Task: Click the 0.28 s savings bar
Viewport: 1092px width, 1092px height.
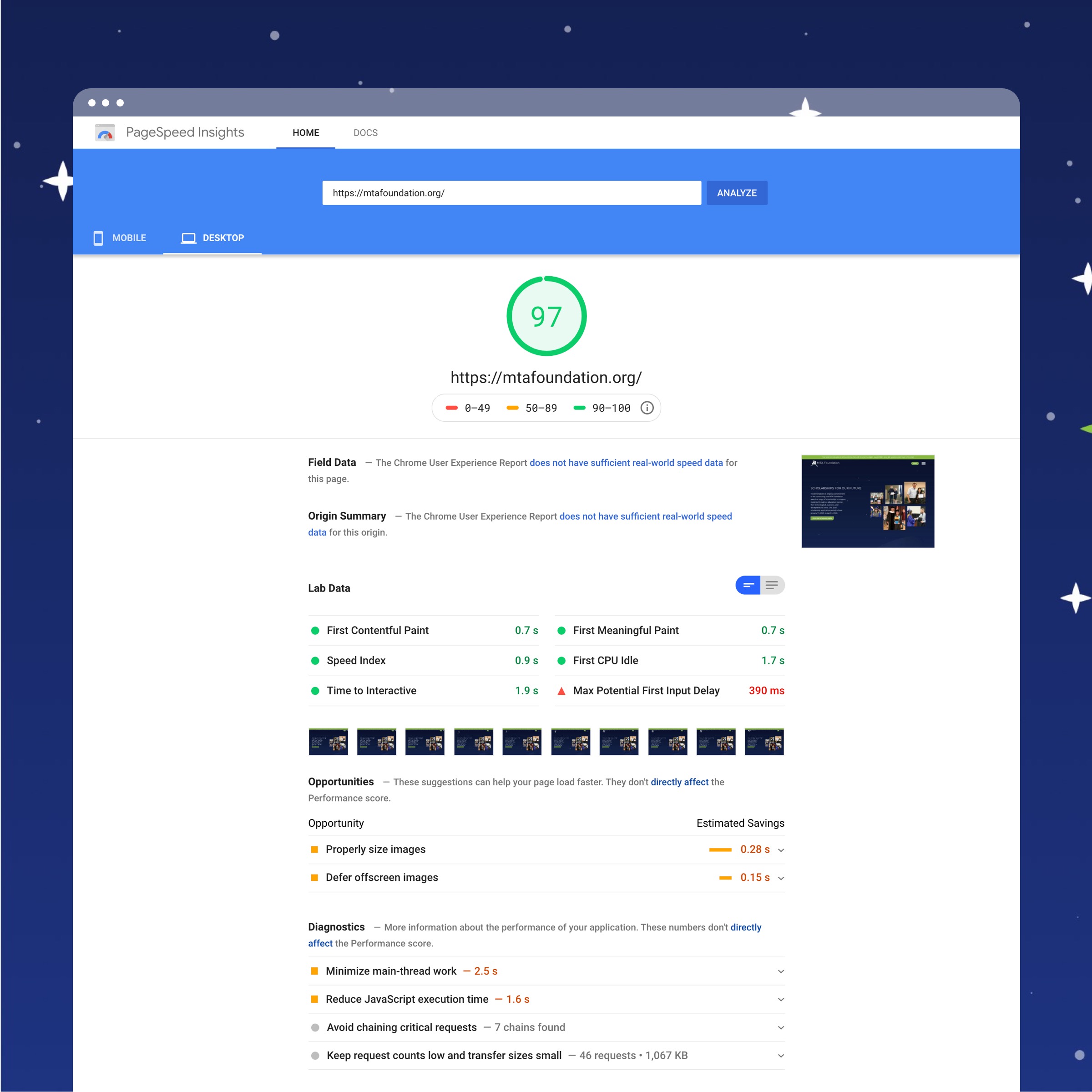Action: [x=721, y=849]
